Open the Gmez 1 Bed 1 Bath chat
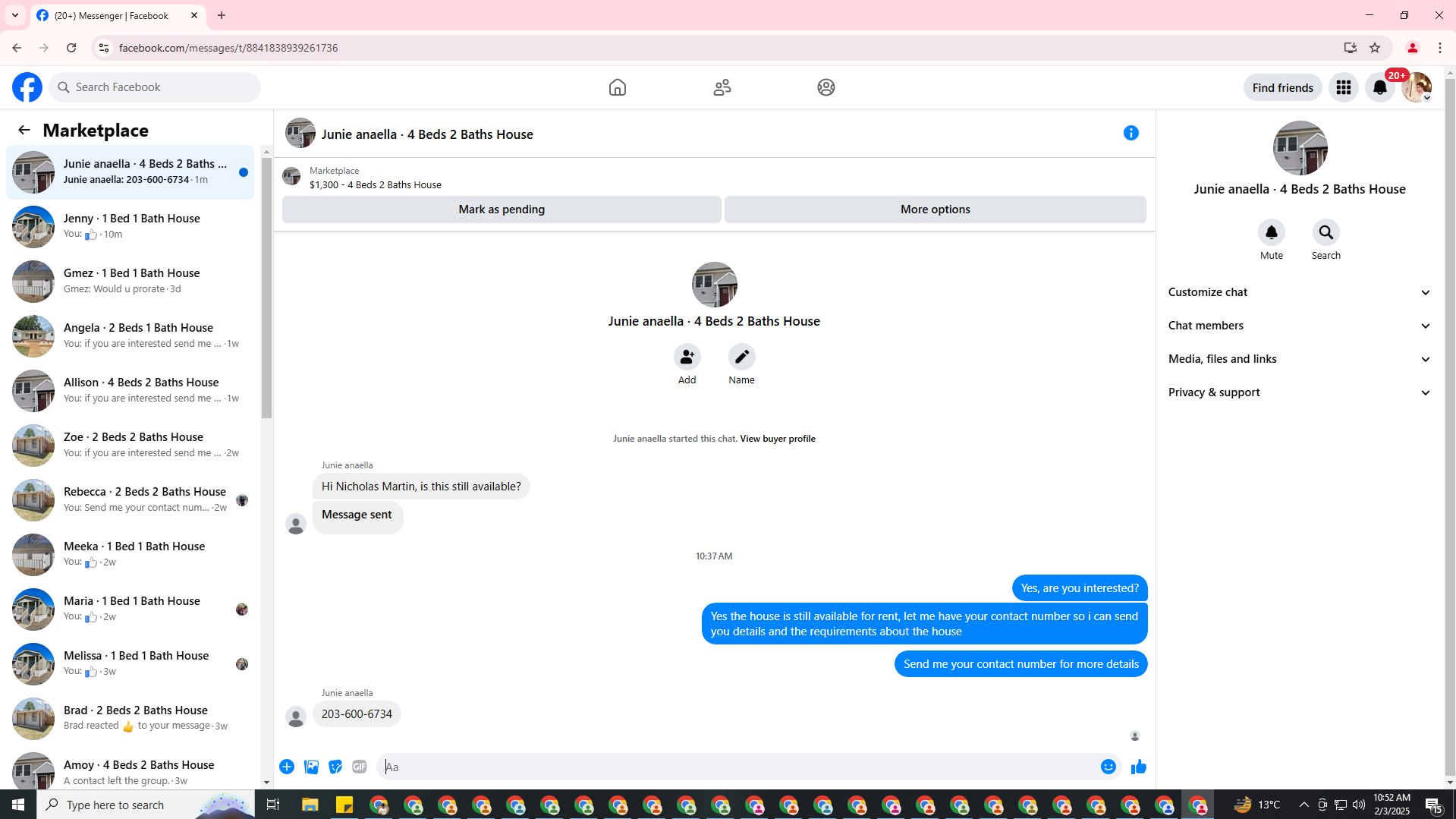 pyautogui.click(x=131, y=282)
